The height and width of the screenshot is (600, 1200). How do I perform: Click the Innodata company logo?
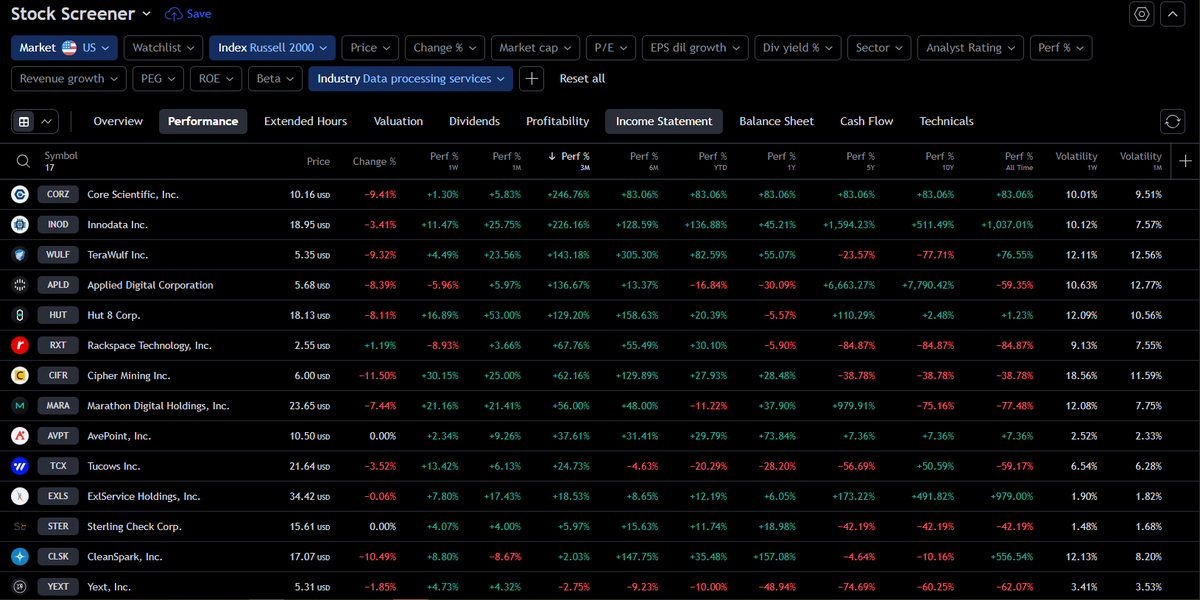19,224
